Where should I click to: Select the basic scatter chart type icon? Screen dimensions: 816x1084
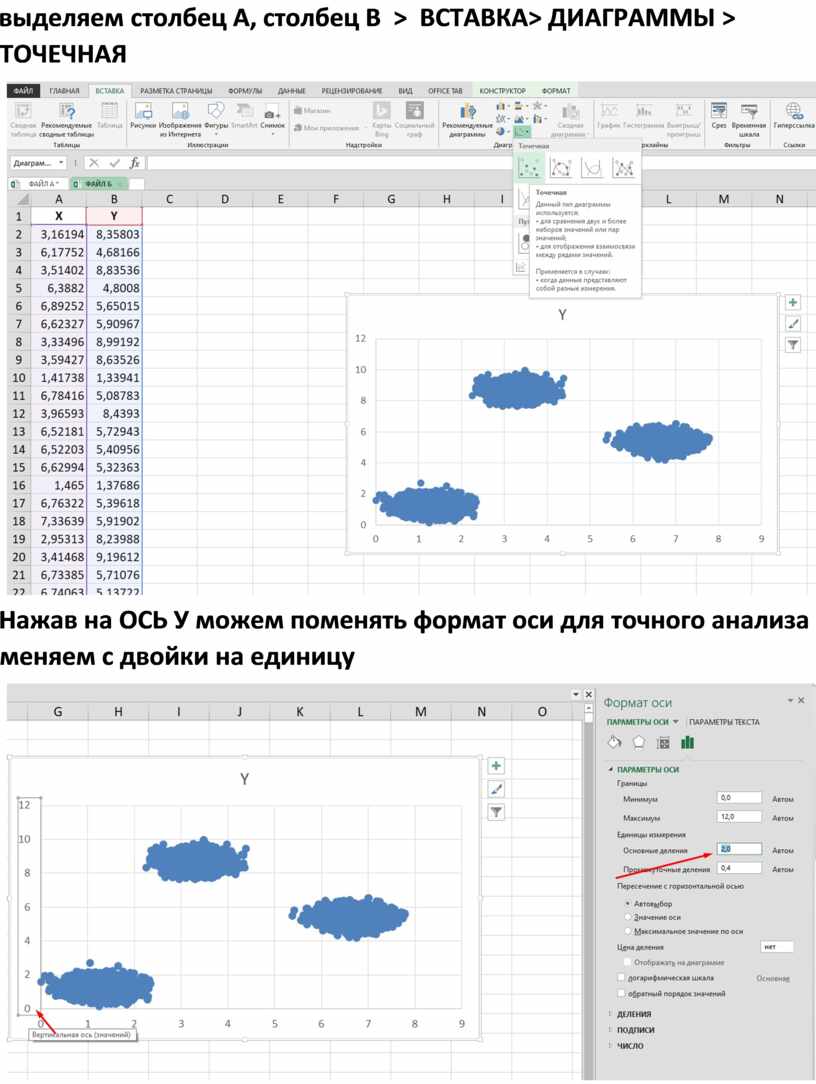point(529,167)
